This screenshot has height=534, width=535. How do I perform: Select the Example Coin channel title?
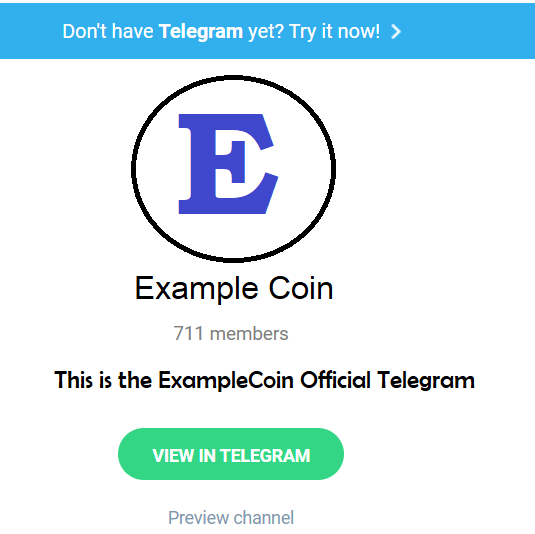234,289
